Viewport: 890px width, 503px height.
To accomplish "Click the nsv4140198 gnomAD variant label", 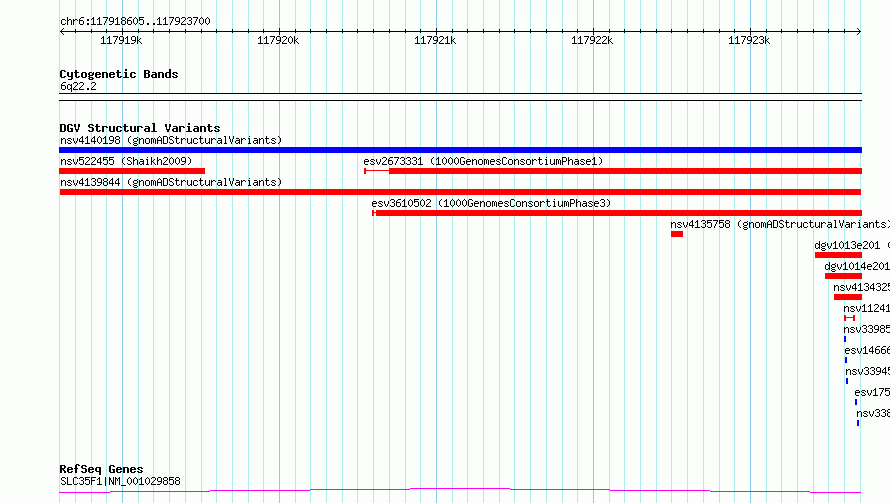I will click(x=171, y=140).
